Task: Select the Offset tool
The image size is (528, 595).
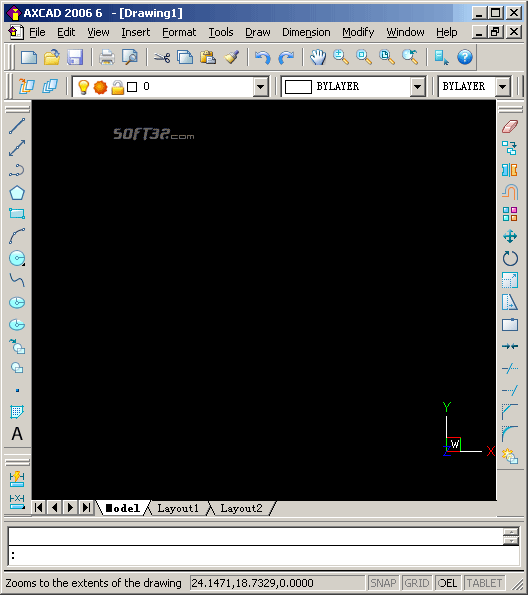Action: click(x=510, y=192)
